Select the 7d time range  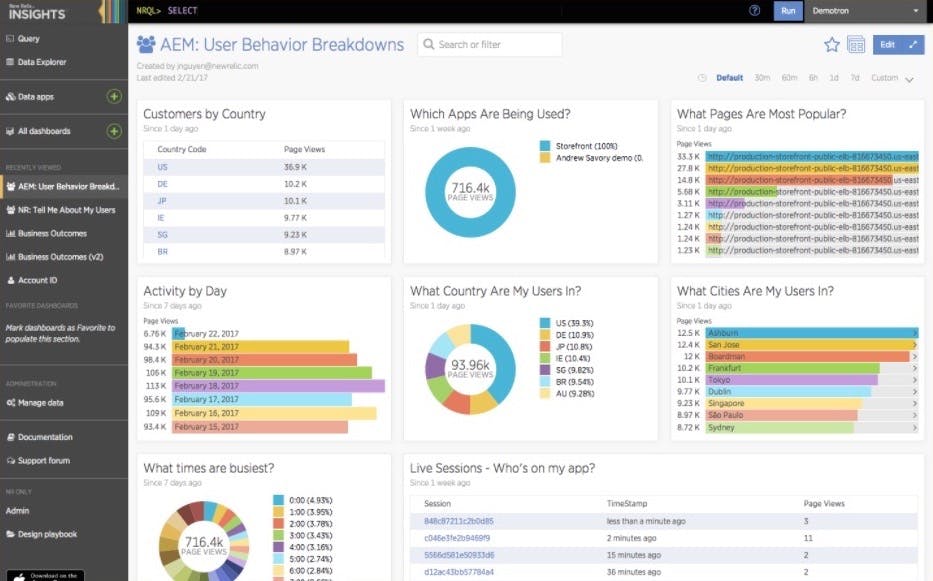pyautogui.click(x=855, y=78)
